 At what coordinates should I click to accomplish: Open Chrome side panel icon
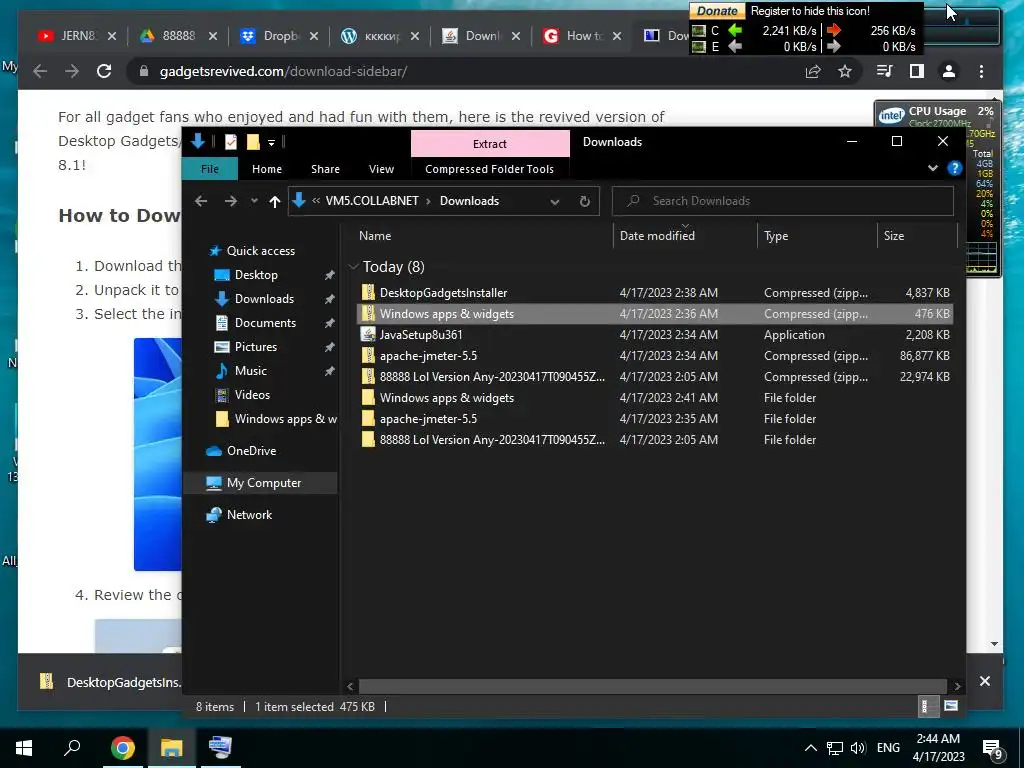click(917, 71)
